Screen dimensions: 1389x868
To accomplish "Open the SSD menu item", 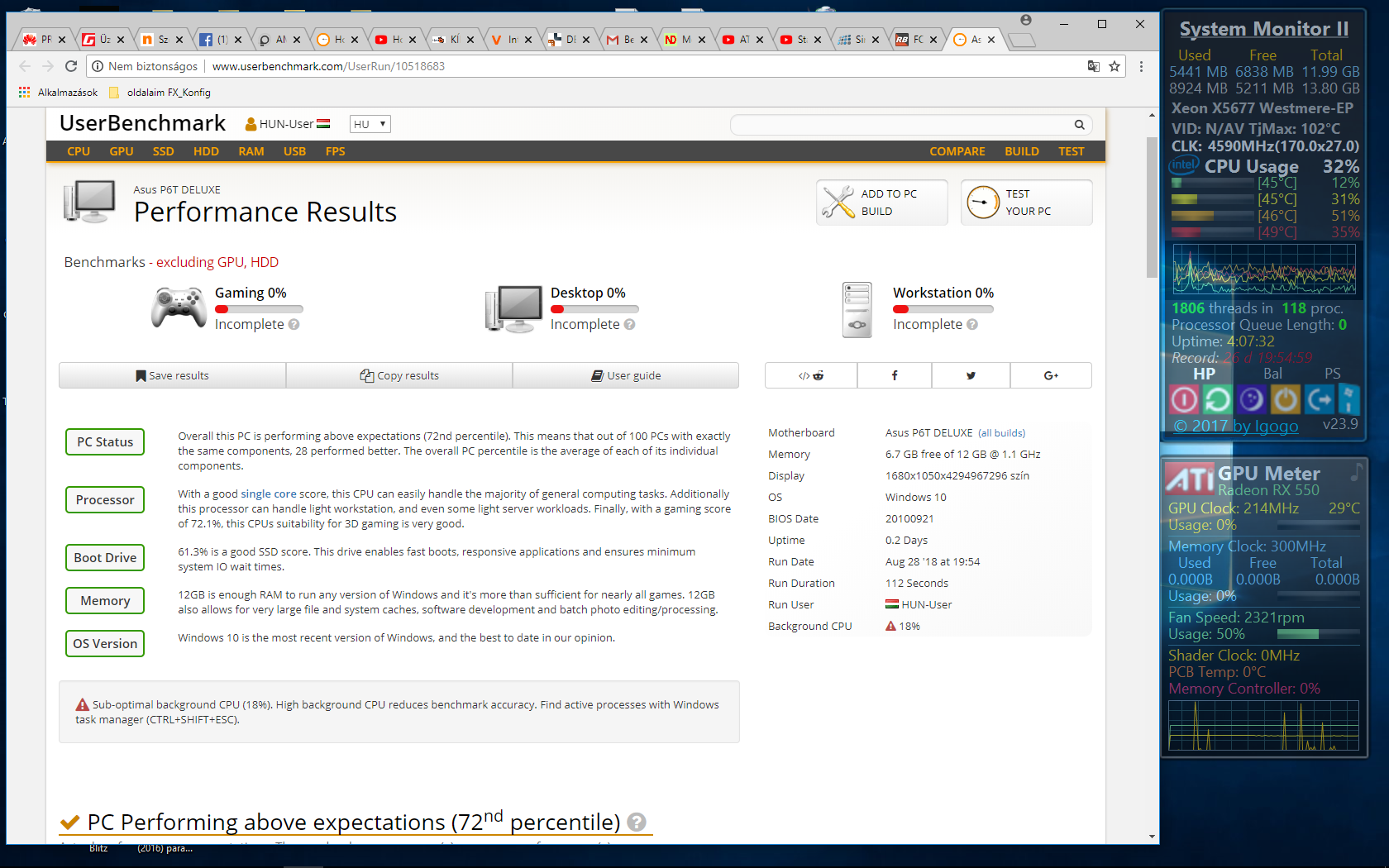I will click(164, 151).
